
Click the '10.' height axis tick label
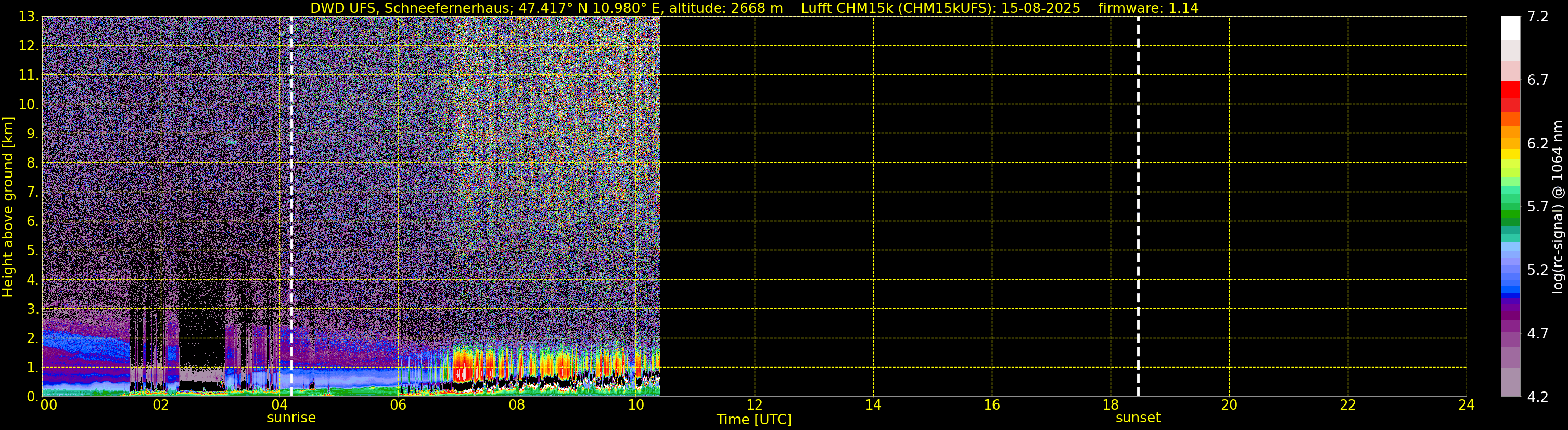pos(29,104)
